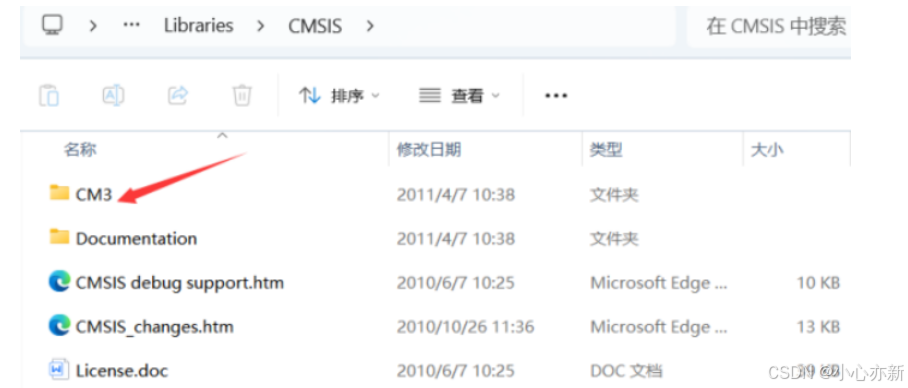Sort by the 类型 column header
Image resolution: width=908 pixels, height=388 pixels.
tap(606, 150)
